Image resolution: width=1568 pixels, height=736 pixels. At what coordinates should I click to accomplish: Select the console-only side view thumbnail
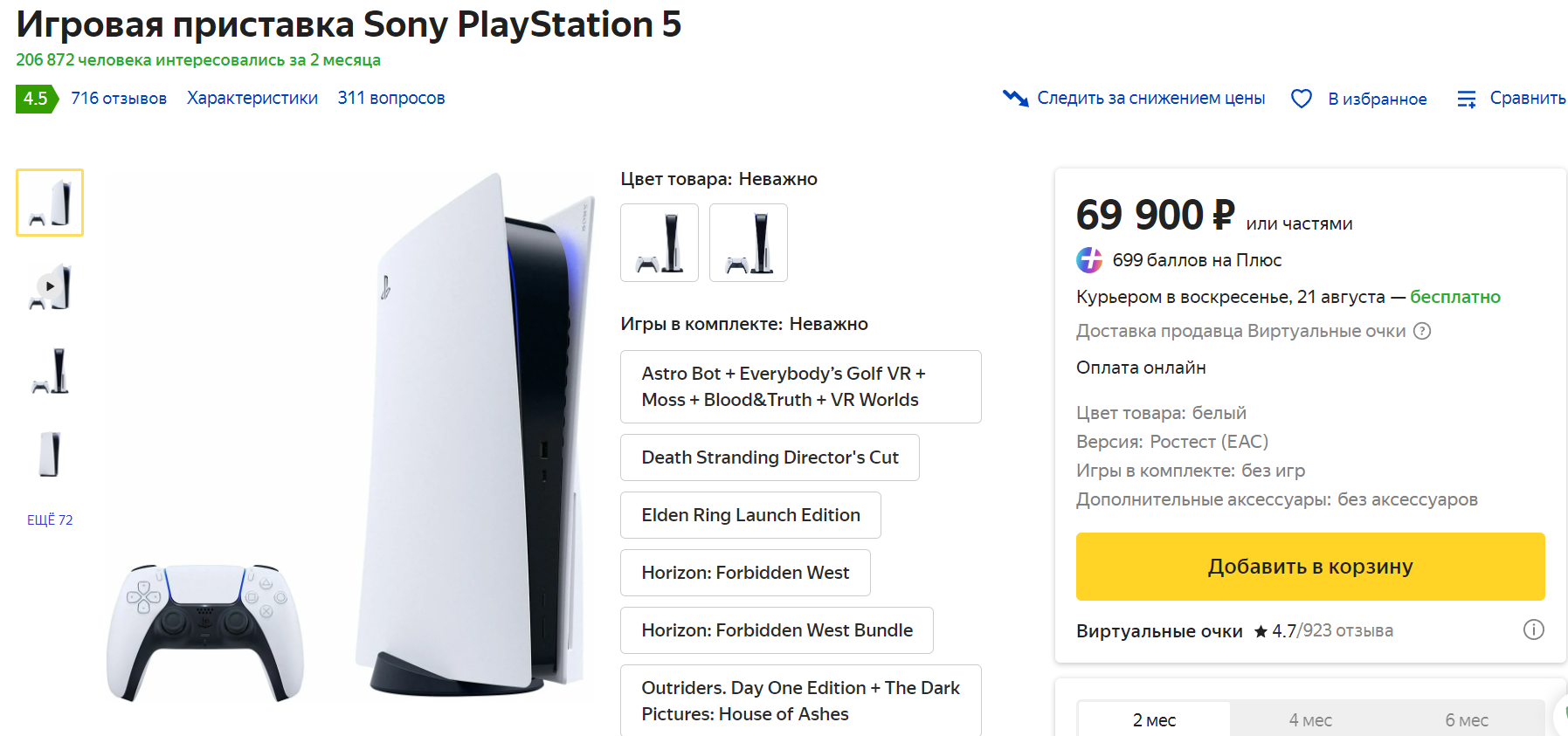pos(50,454)
